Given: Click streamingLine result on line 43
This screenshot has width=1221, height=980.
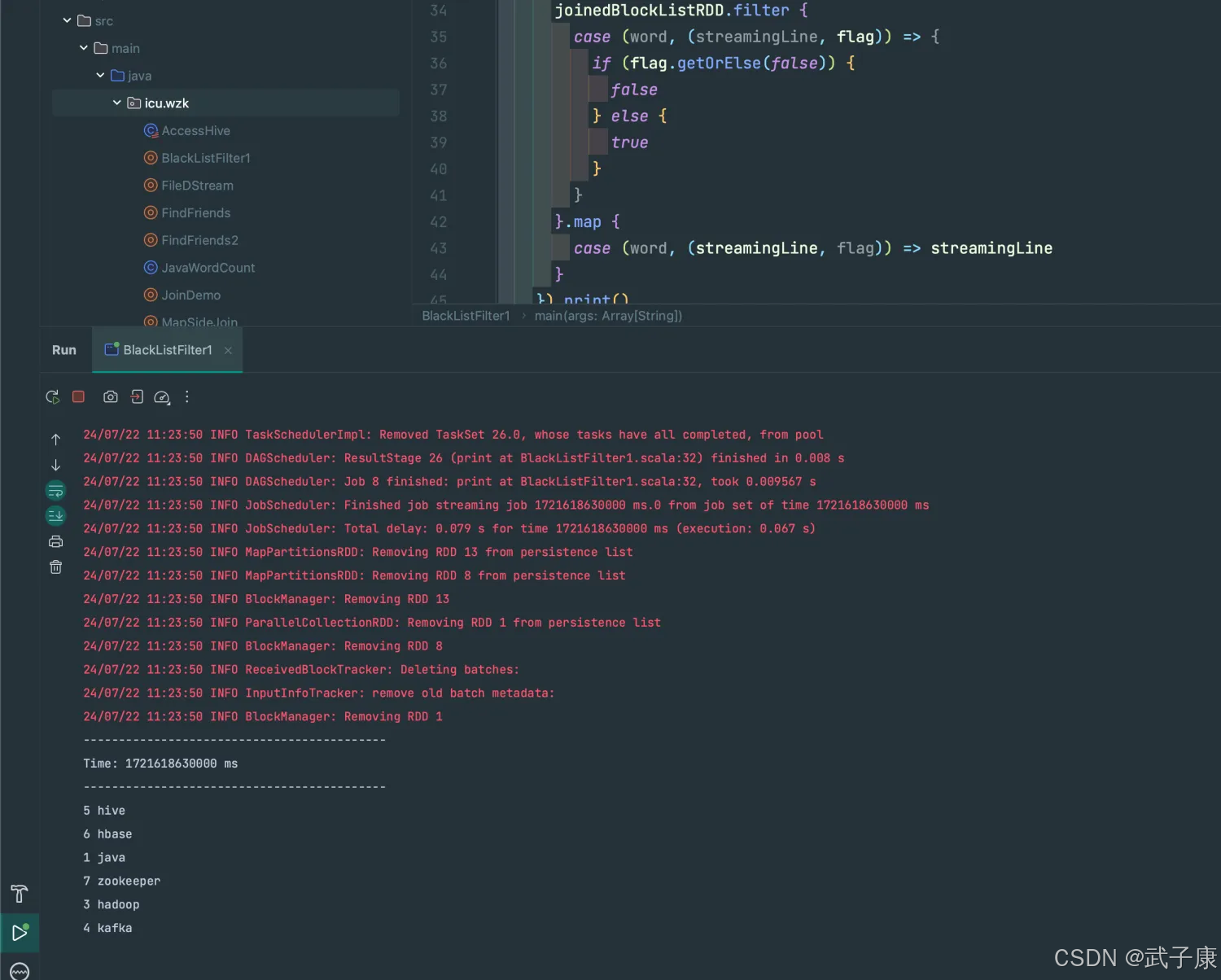Looking at the screenshot, I should point(991,248).
